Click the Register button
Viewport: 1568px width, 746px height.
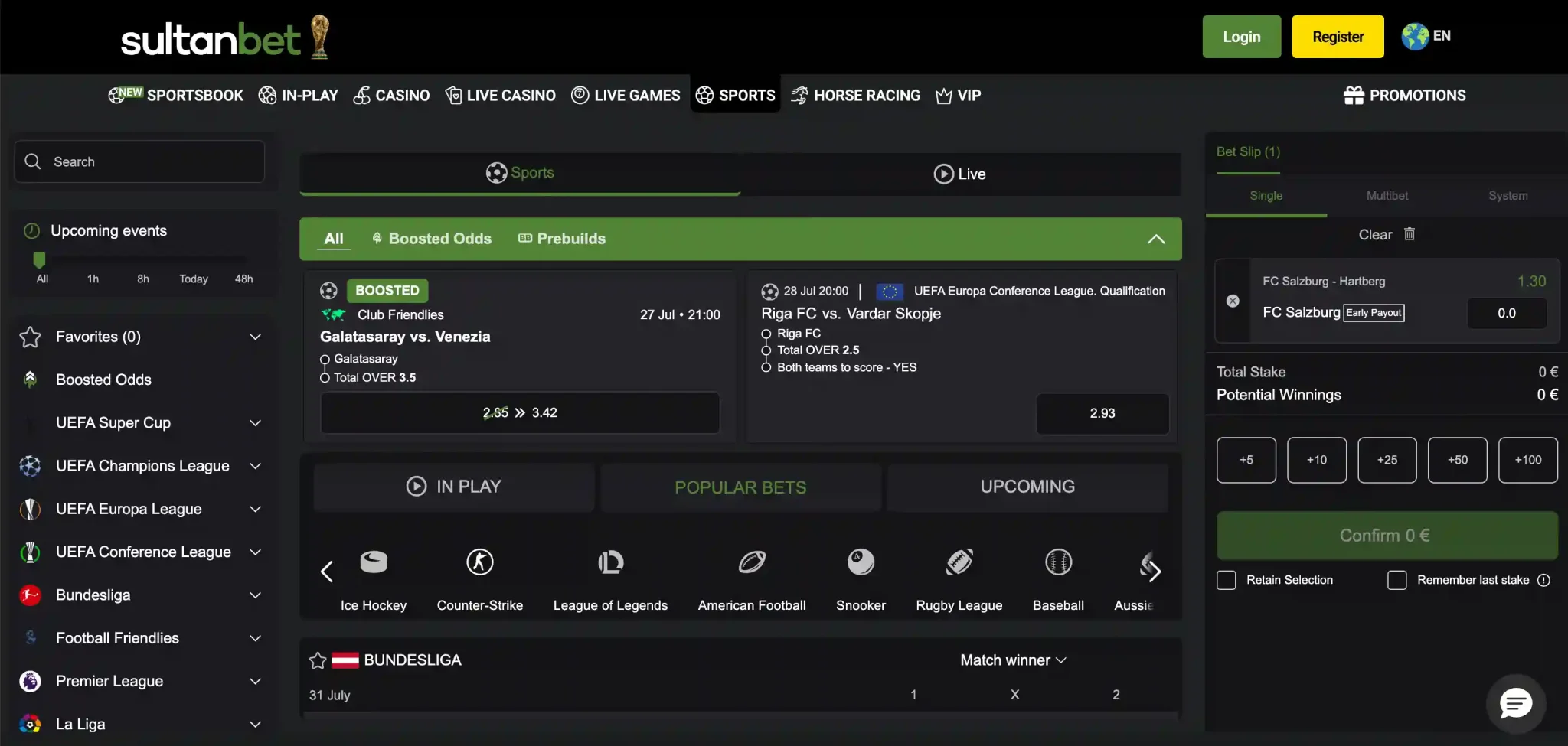(1338, 37)
